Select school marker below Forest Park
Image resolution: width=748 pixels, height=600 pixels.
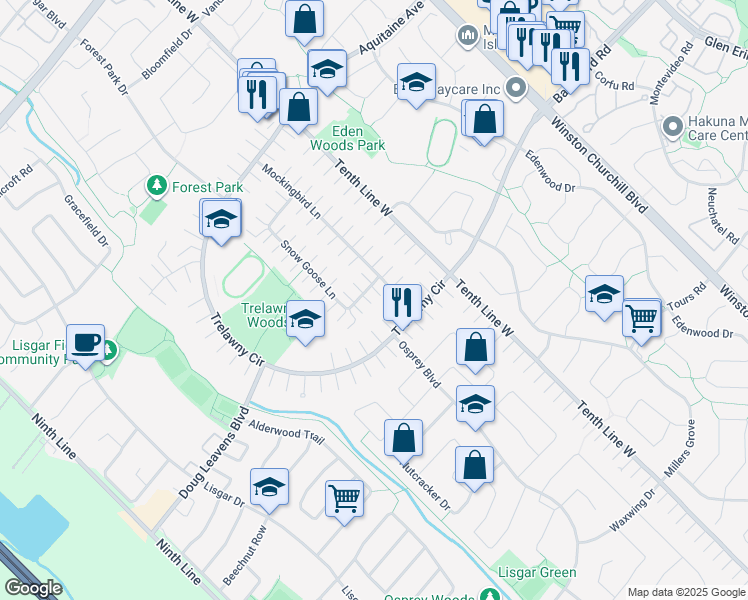coord(221,220)
